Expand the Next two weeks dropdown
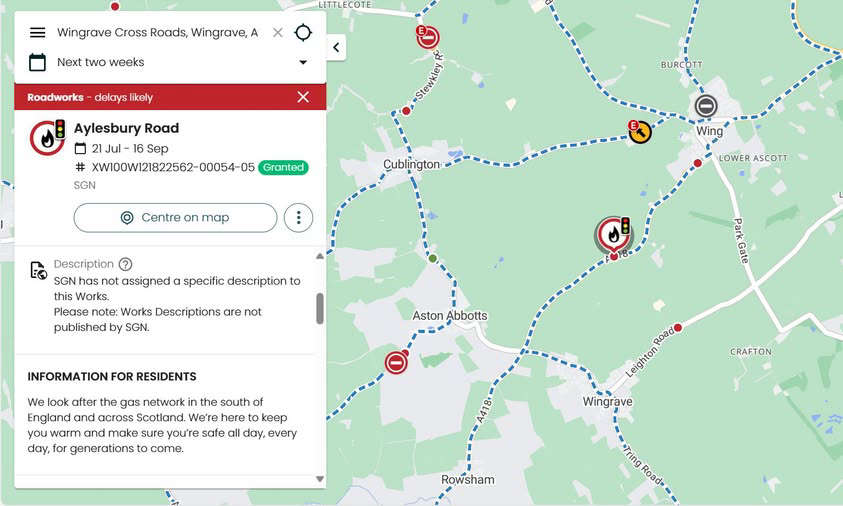 tap(303, 62)
